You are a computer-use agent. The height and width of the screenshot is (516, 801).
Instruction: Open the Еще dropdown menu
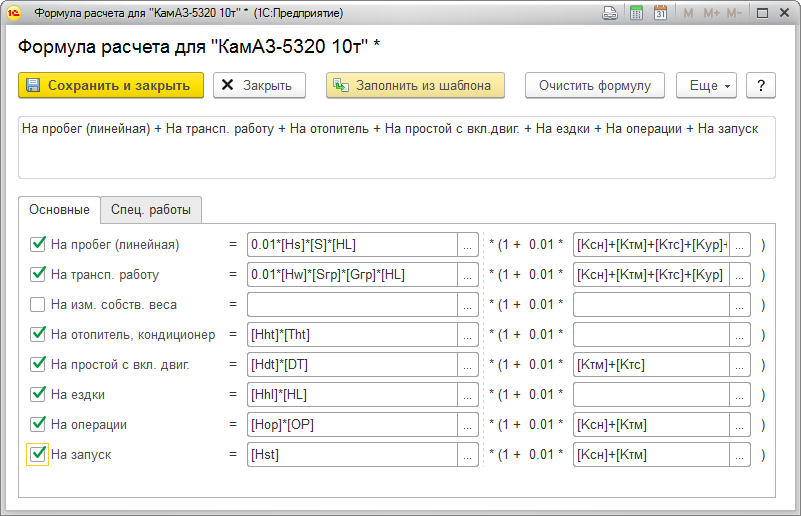click(x=706, y=85)
